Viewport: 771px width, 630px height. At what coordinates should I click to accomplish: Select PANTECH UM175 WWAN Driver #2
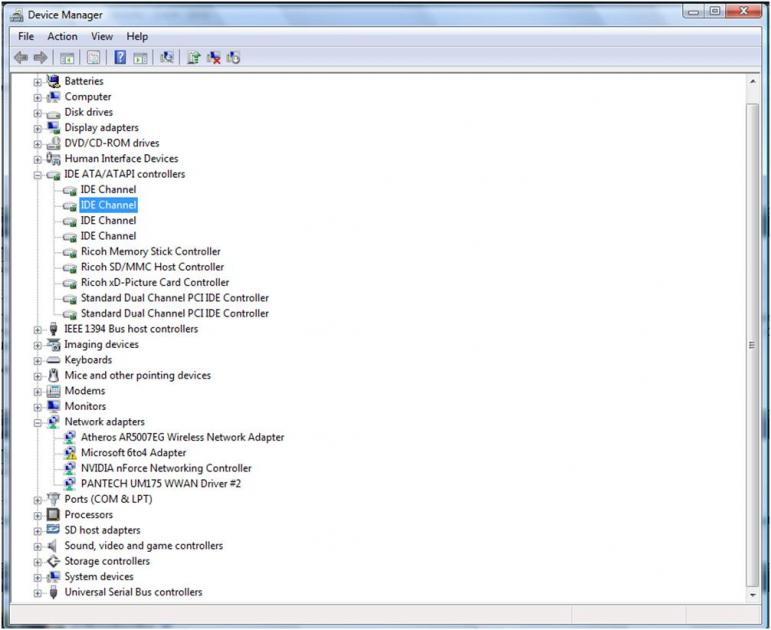point(161,483)
